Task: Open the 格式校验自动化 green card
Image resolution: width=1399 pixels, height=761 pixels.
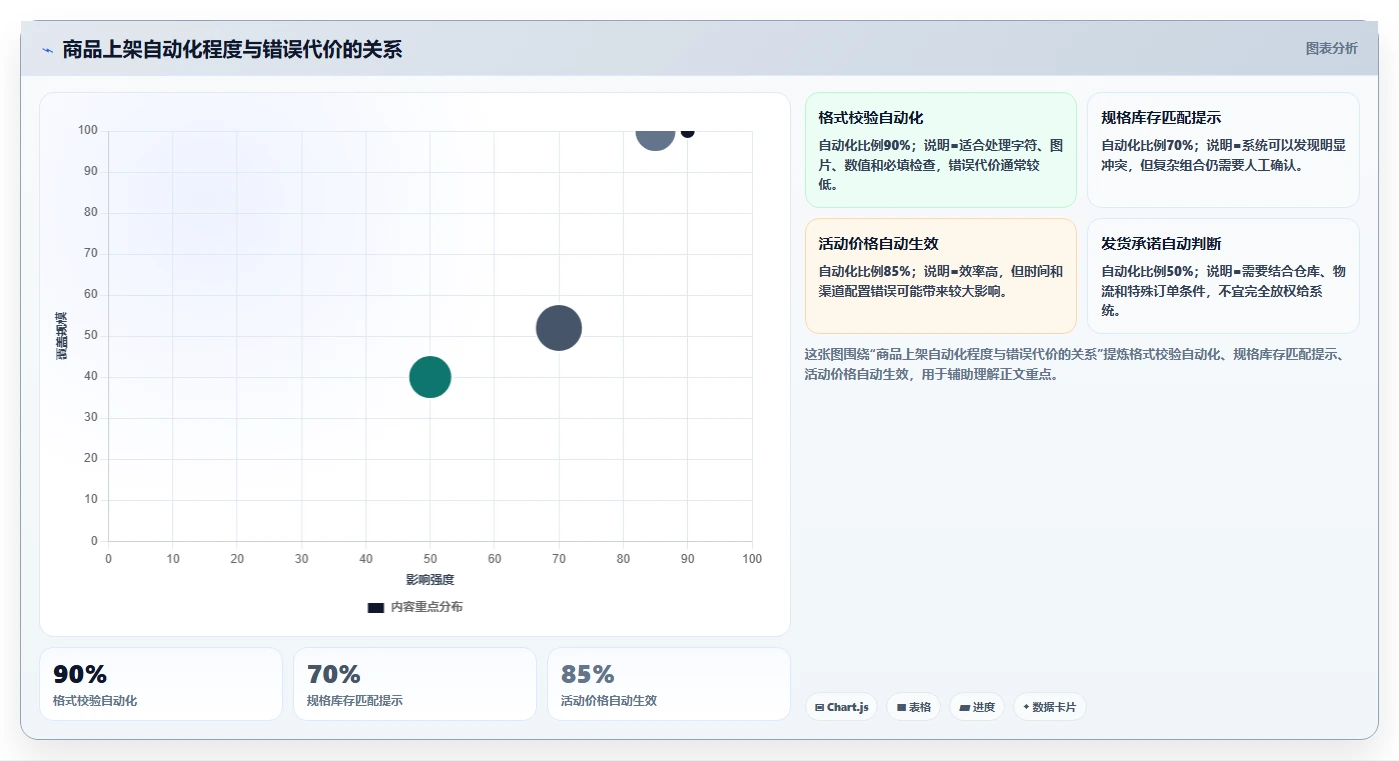Action: 940,150
